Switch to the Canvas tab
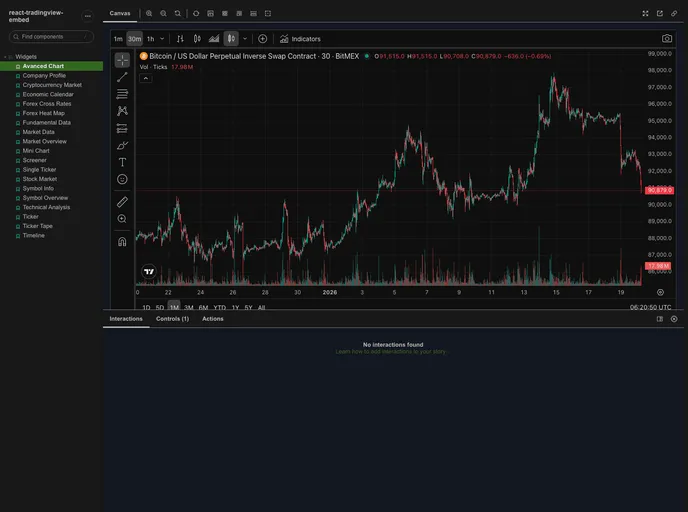The height and width of the screenshot is (512, 688). (120, 14)
